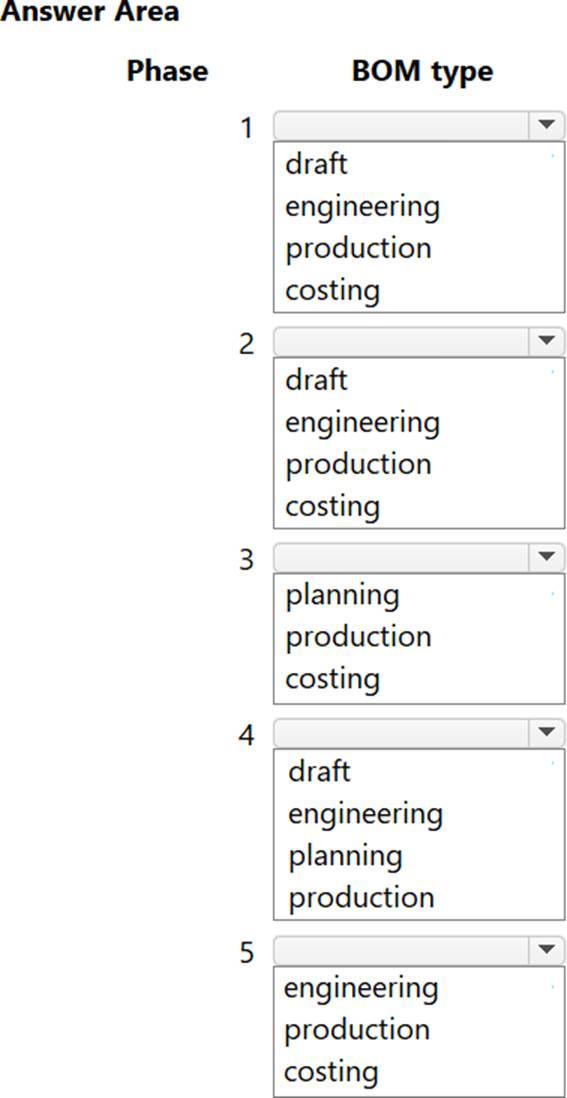Select draft in Phase 1 list
Image resolution: width=567 pixels, height=1098 pixels.
click(x=316, y=165)
